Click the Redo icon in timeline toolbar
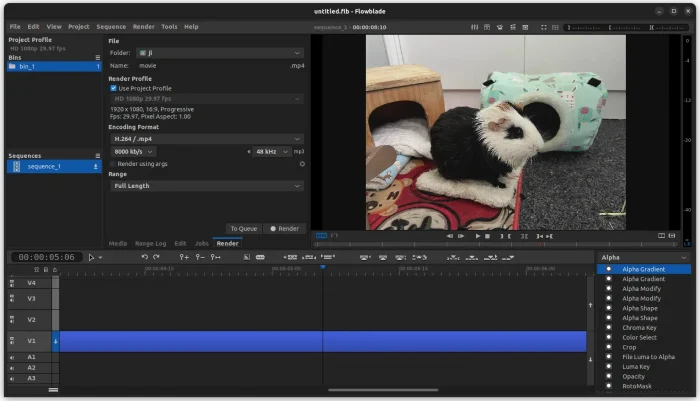 point(158,257)
